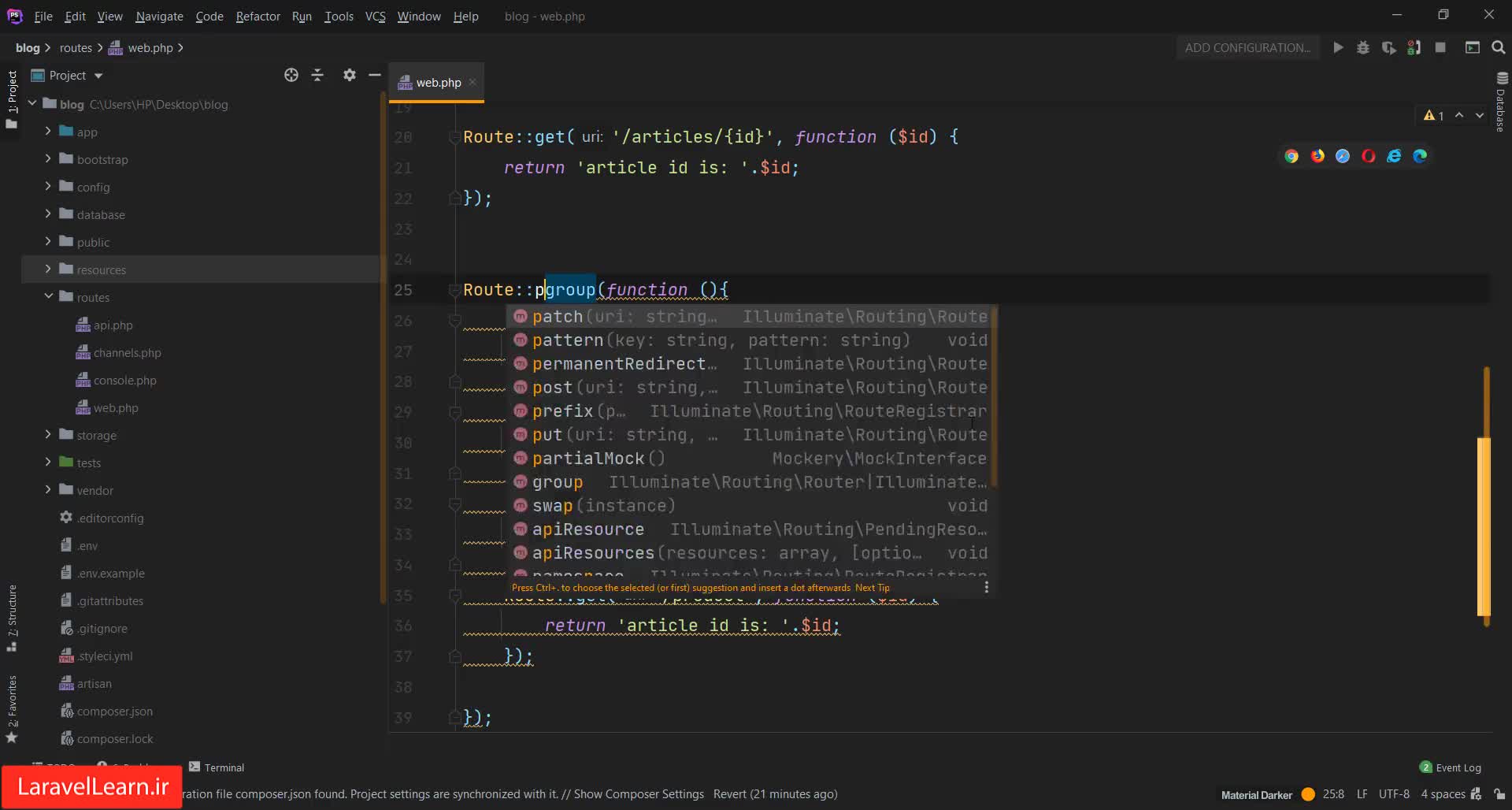Click the locate-file target icon in Project panel
Image resolution: width=1512 pixels, height=810 pixels.
pyautogui.click(x=291, y=75)
